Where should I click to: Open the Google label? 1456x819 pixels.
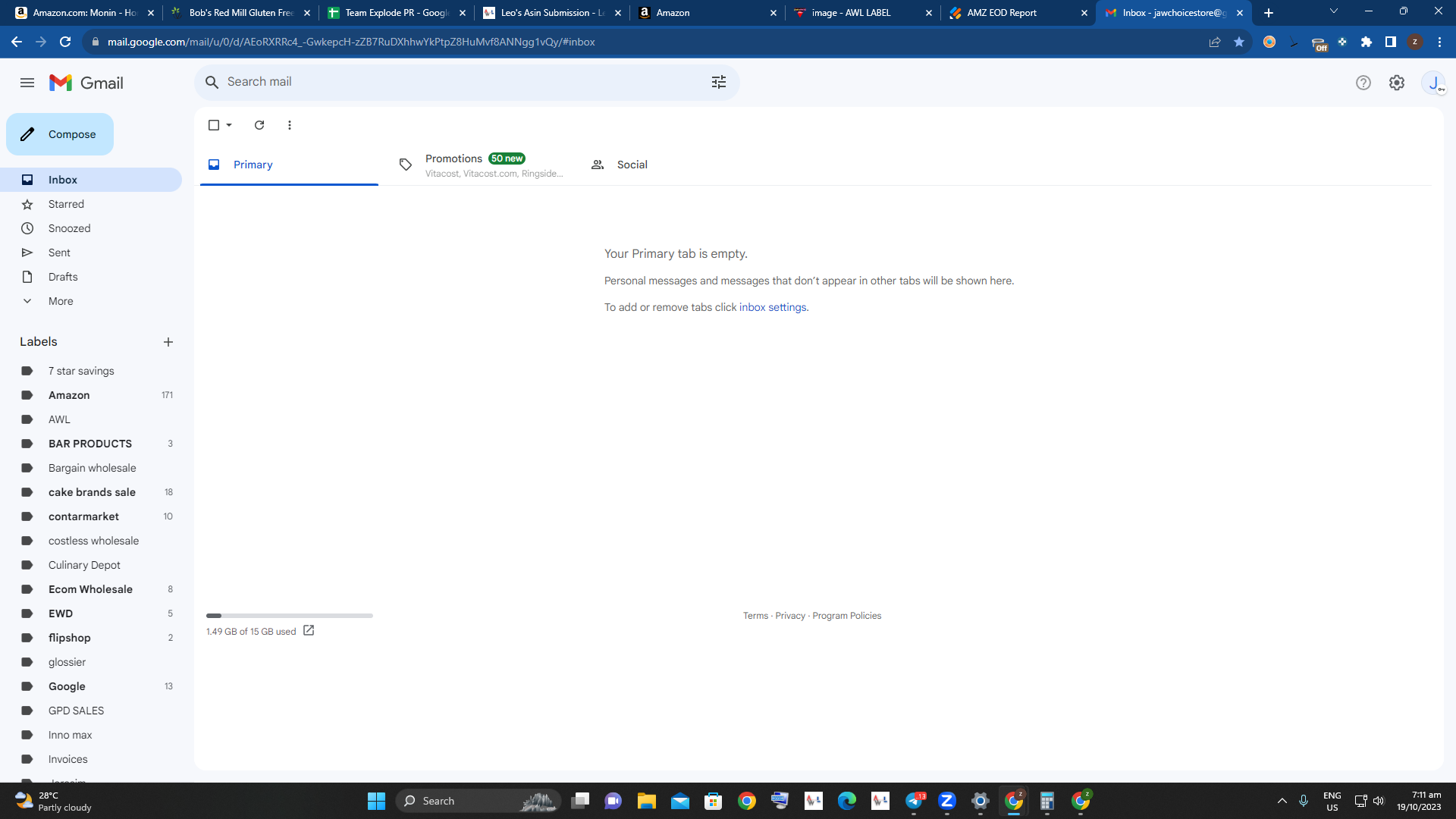91,686
